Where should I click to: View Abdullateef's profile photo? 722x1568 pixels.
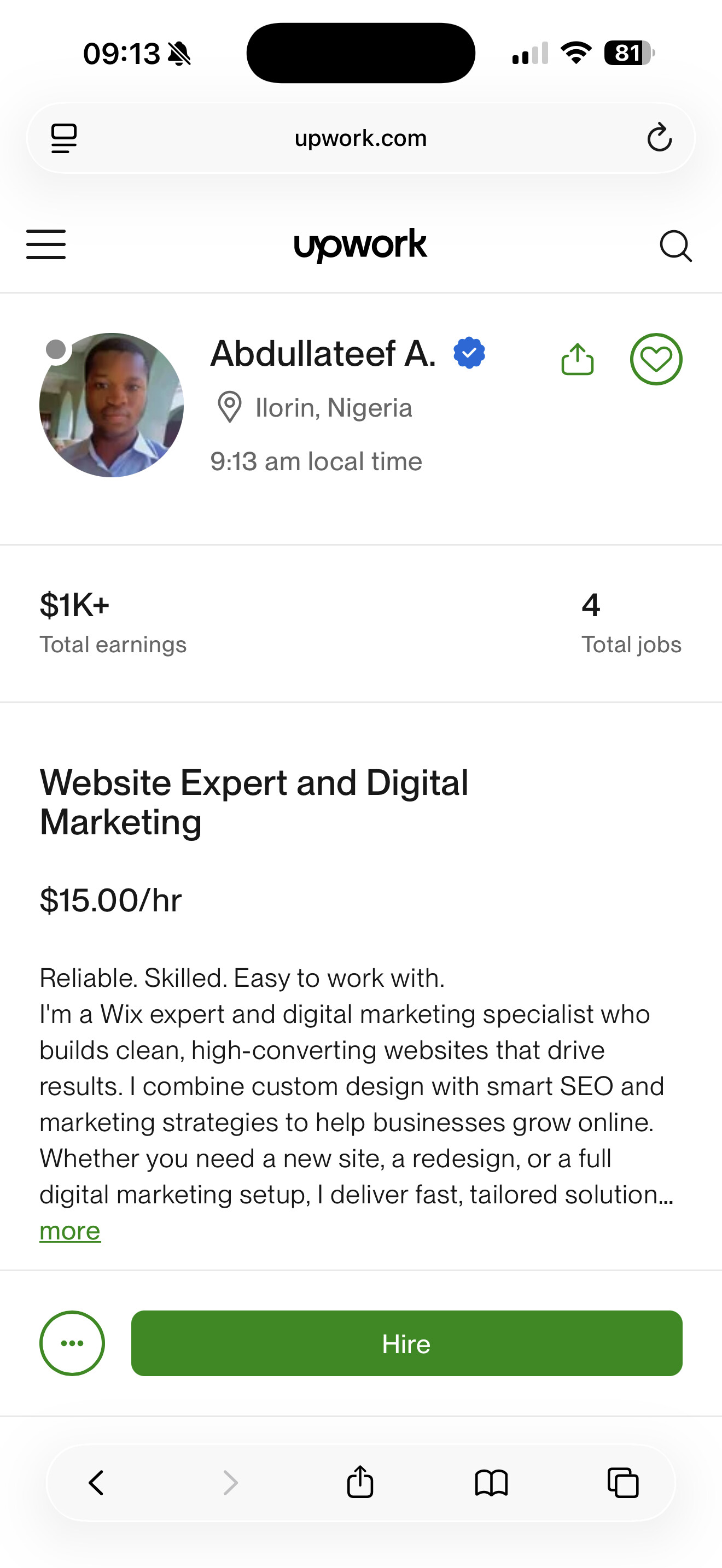(x=112, y=405)
